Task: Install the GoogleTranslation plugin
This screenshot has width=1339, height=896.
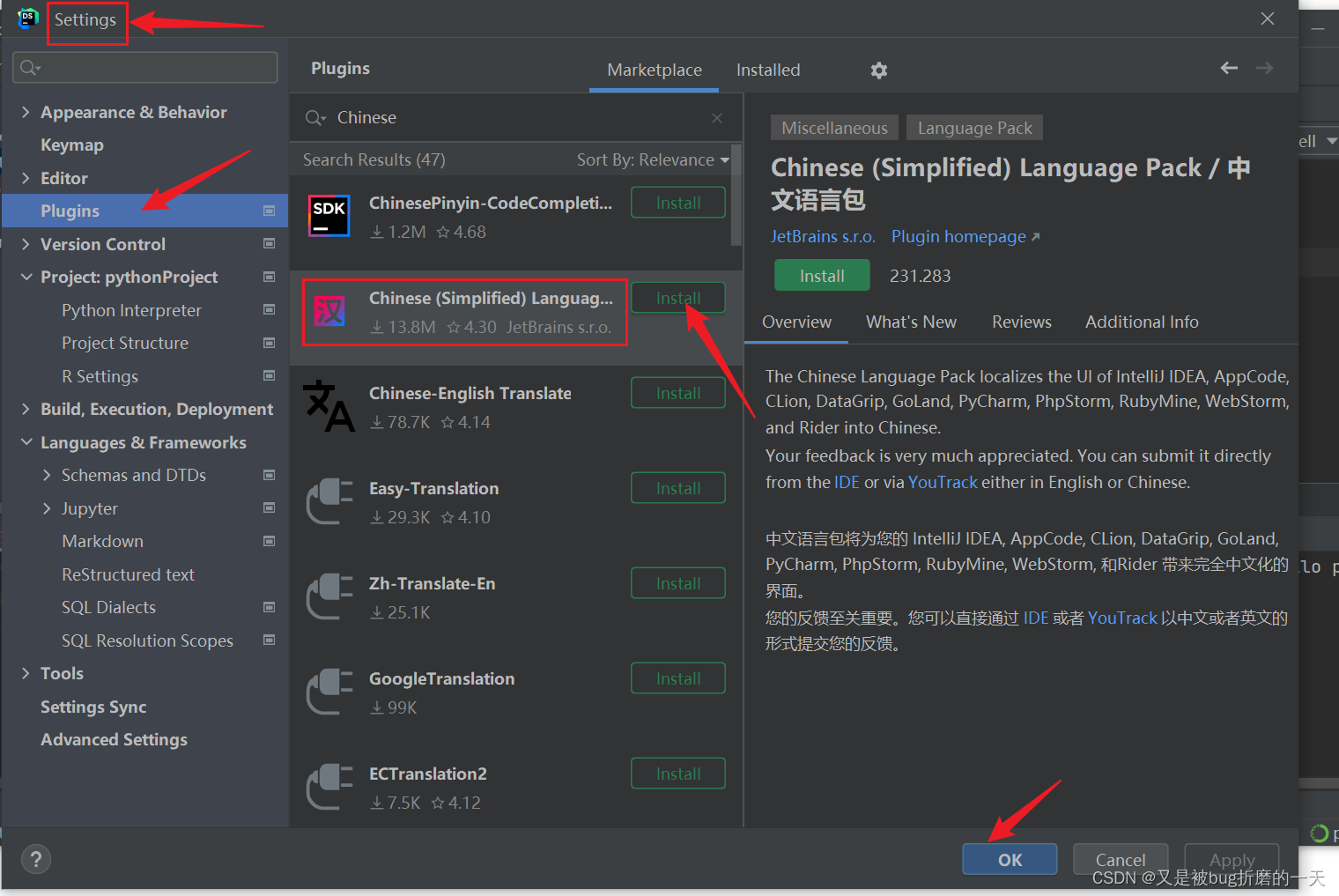Action: click(678, 678)
